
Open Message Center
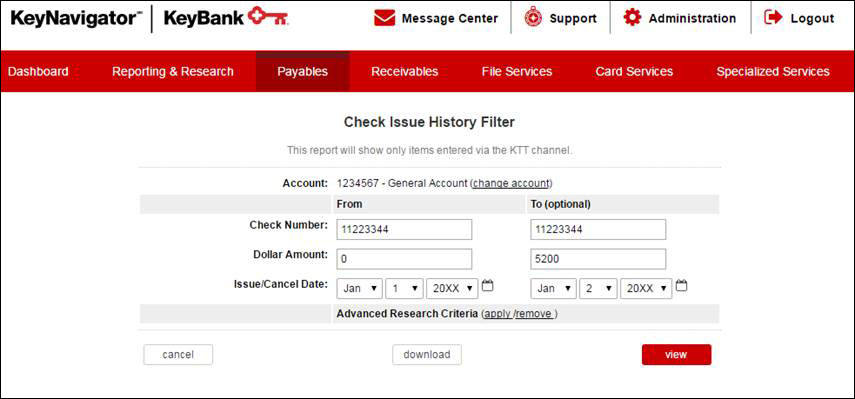point(450,19)
